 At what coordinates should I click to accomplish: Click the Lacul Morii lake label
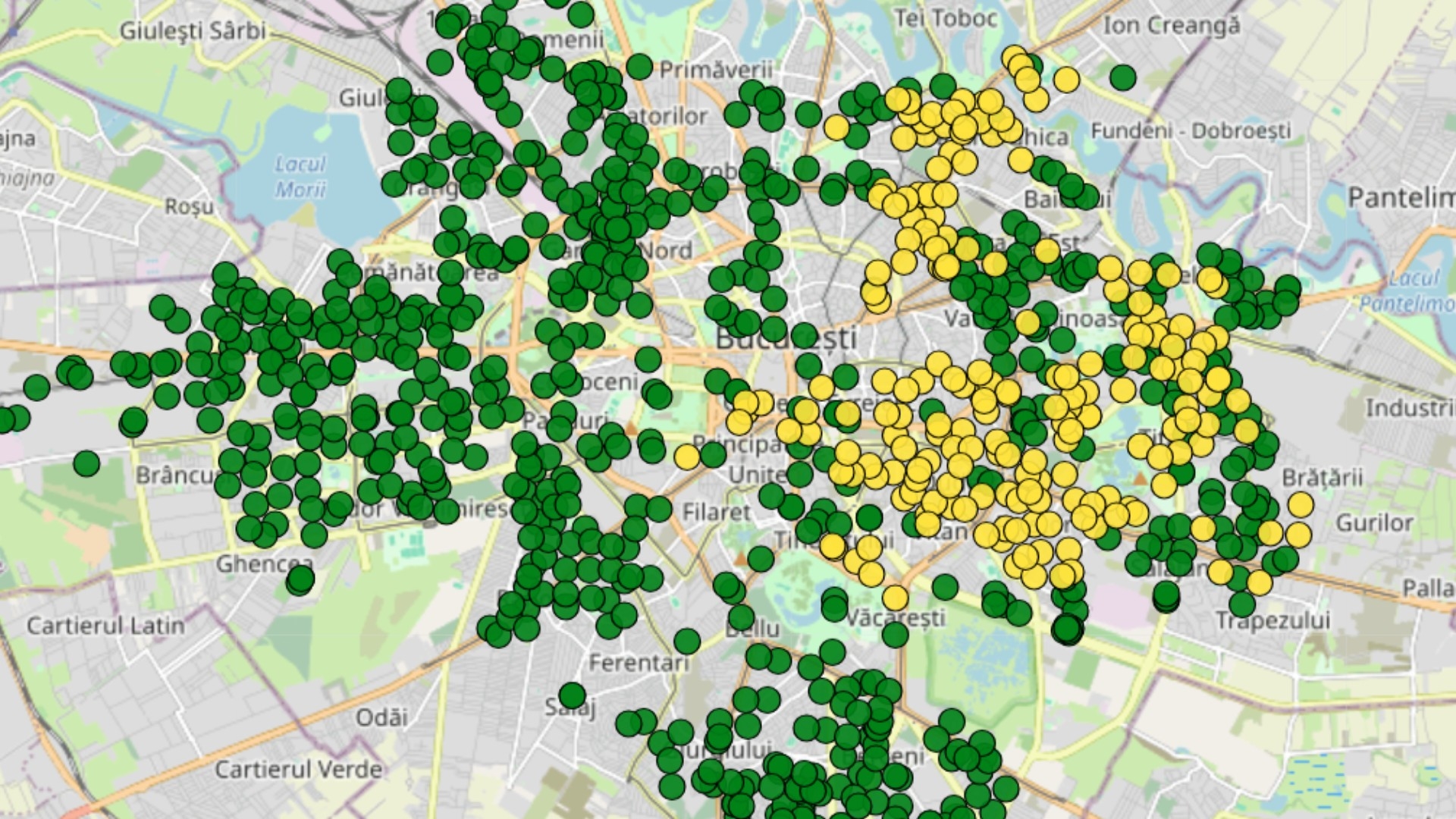300,176
